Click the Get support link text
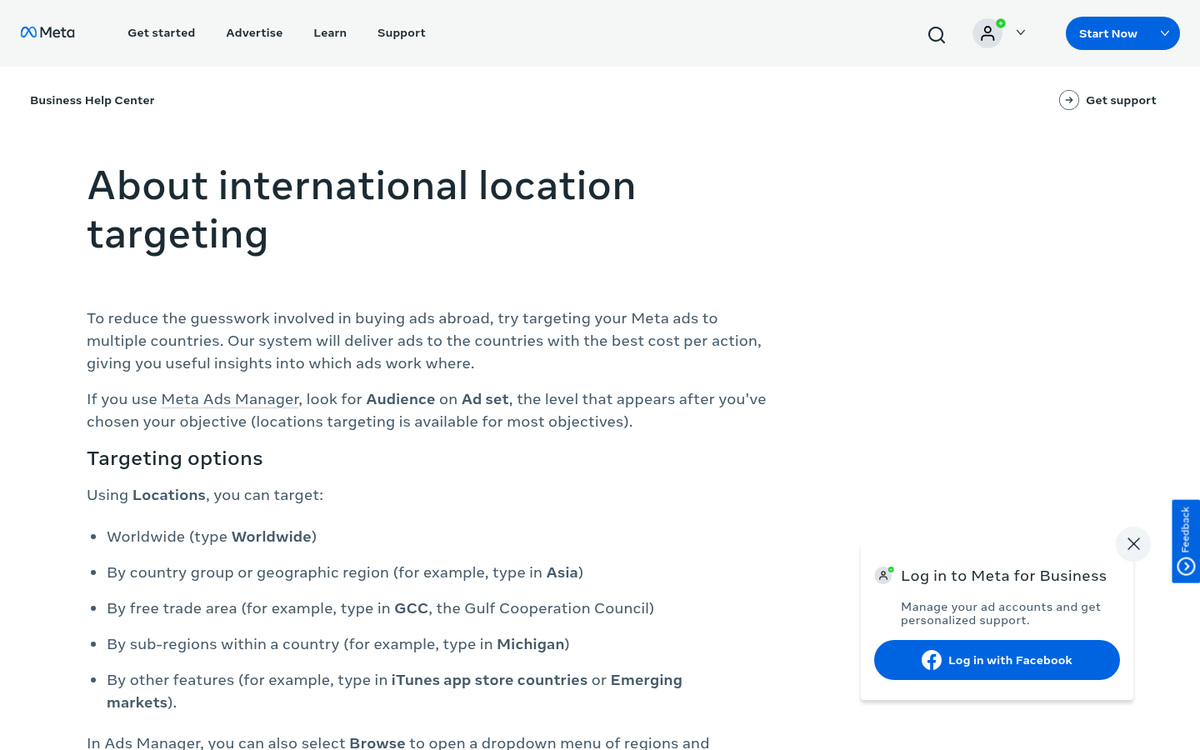The width and height of the screenshot is (1200, 750). click(x=1120, y=100)
